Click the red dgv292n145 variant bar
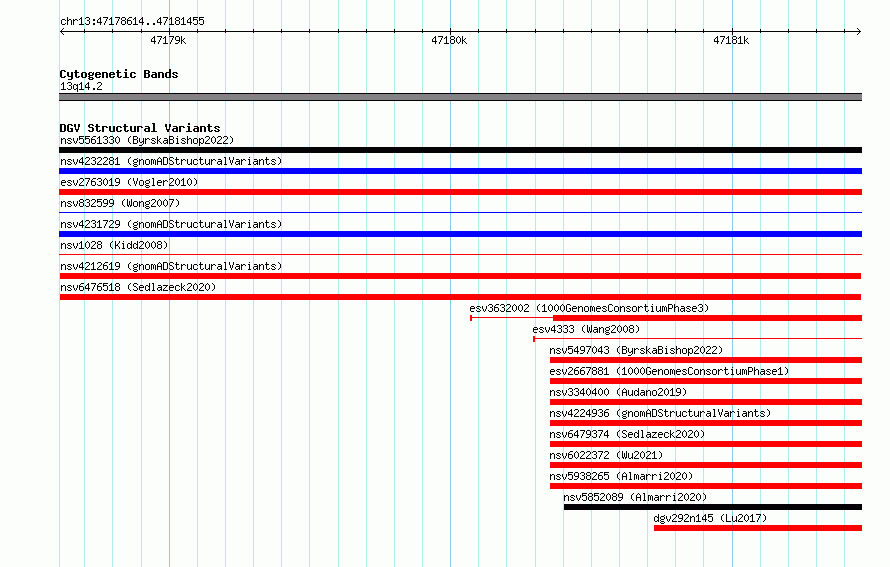The image size is (890, 567). (758, 528)
